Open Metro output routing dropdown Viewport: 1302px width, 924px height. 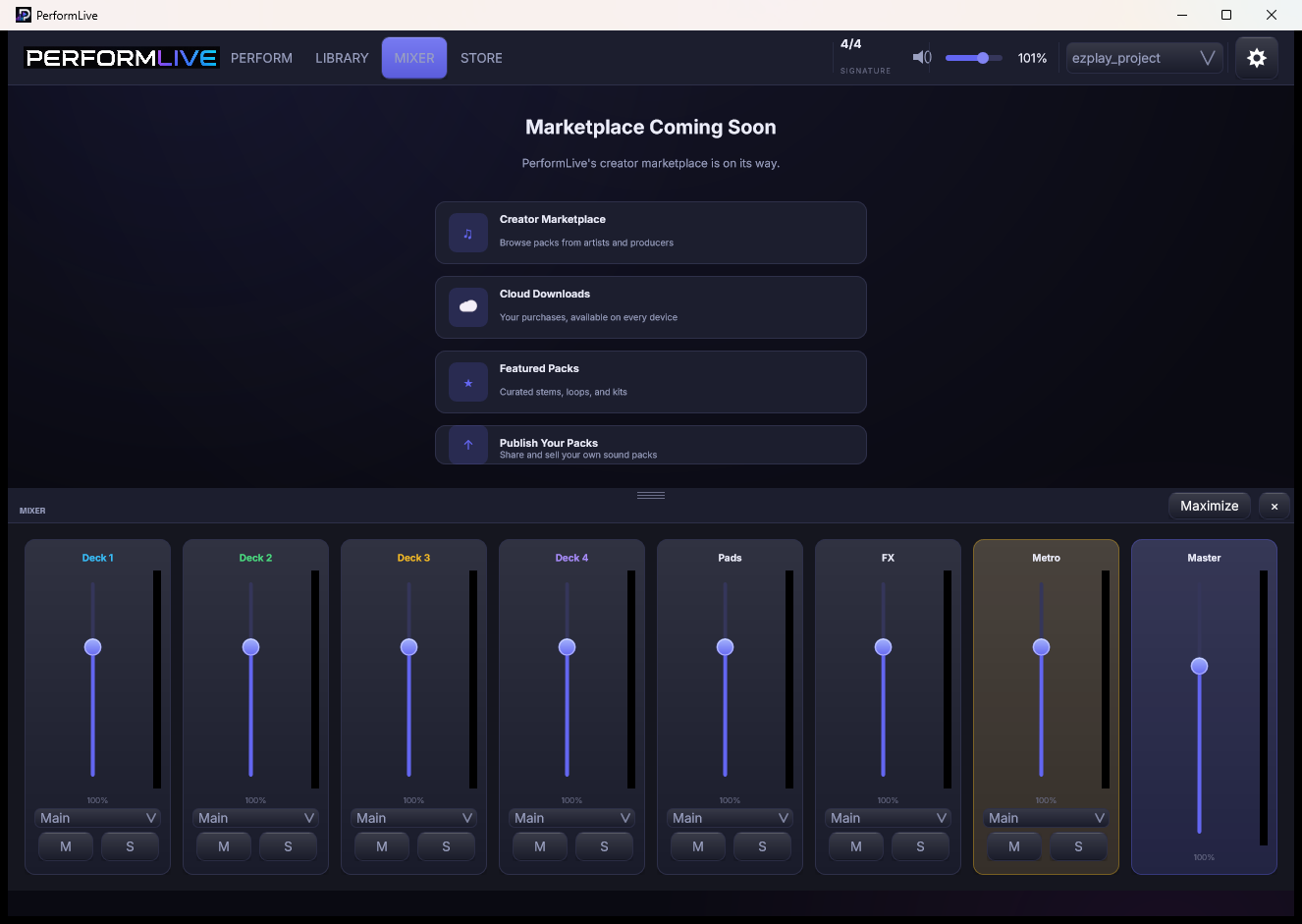tap(1047, 818)
